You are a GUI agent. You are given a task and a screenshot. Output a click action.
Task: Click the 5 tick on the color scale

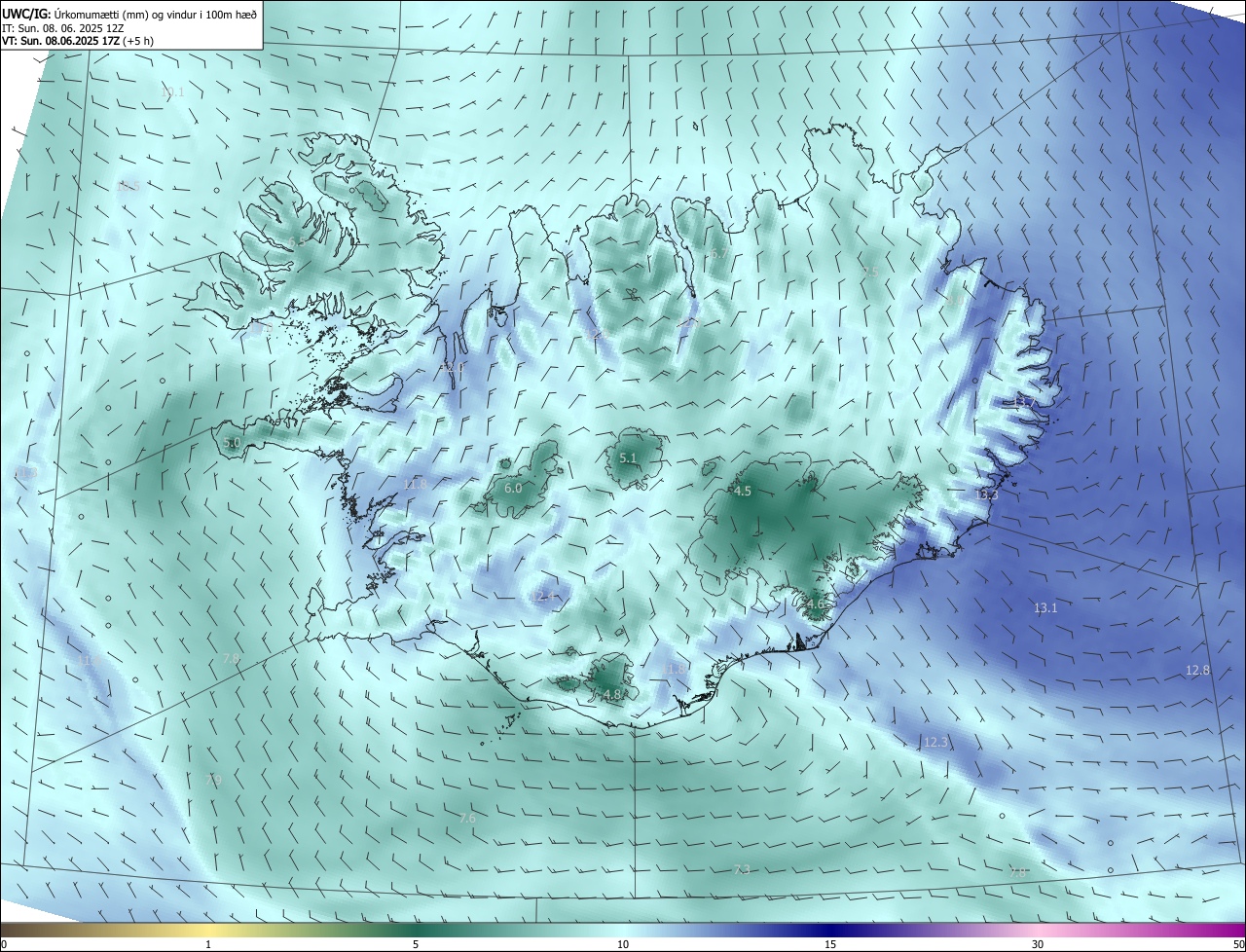416,945
